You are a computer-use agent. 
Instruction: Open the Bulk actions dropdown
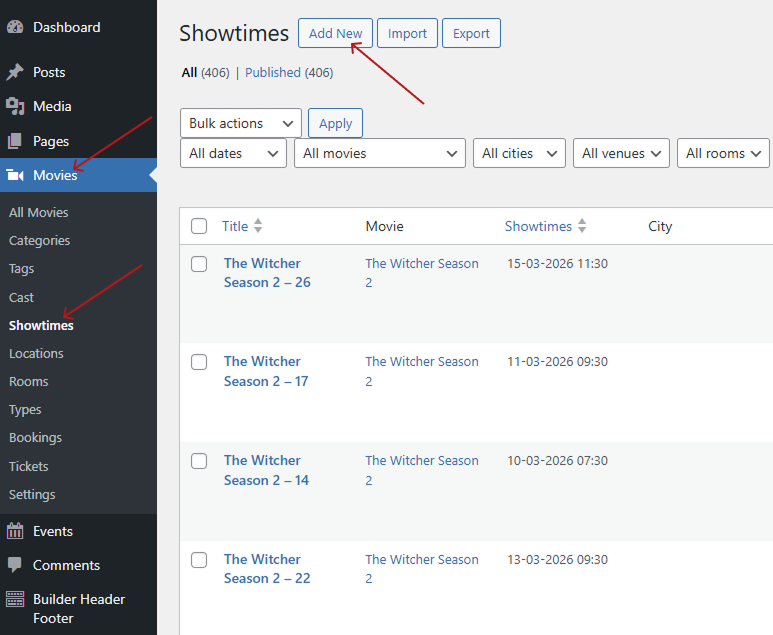[241, 123]
